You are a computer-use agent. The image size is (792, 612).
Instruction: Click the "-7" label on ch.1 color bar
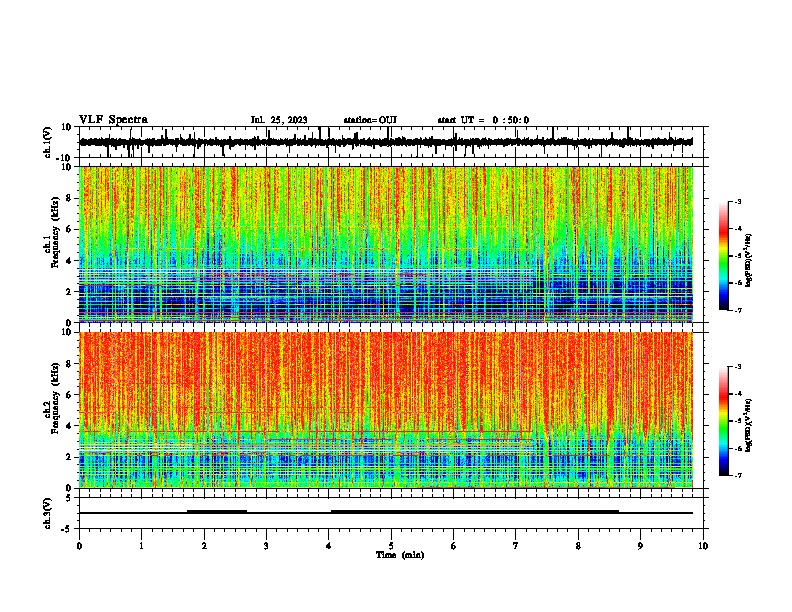[738, 310]
